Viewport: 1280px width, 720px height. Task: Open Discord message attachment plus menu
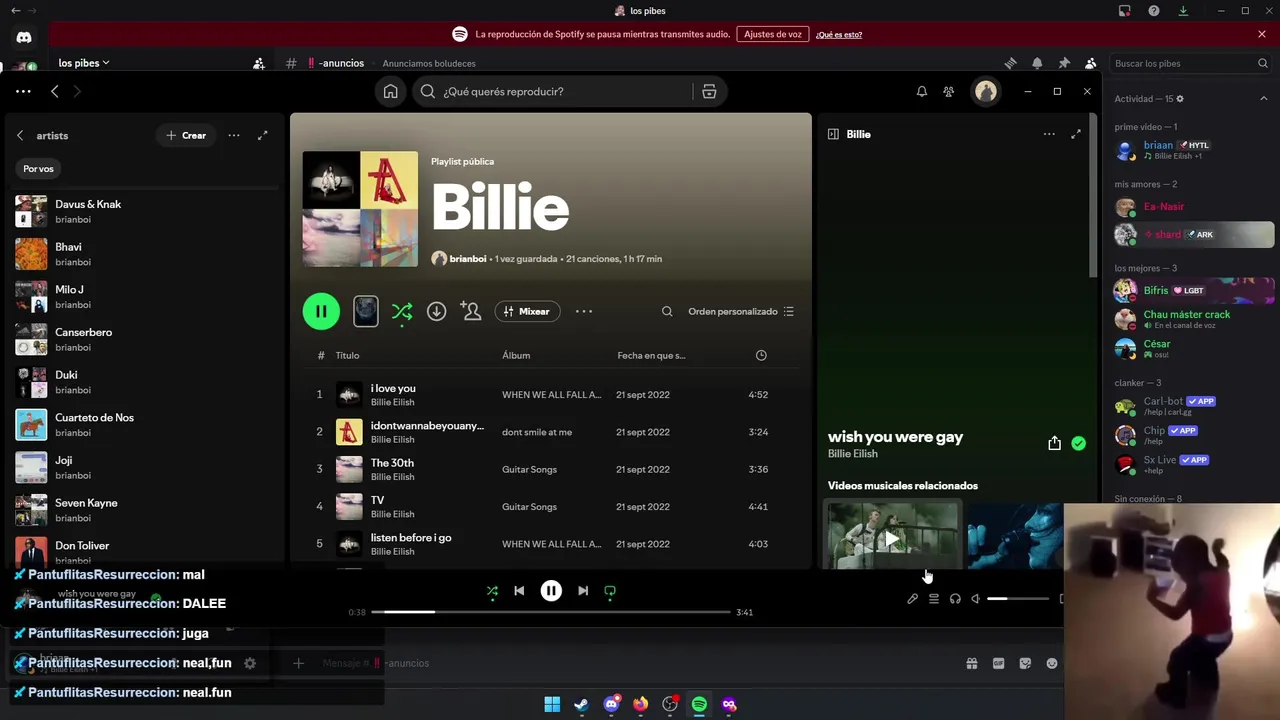point(298,663)
